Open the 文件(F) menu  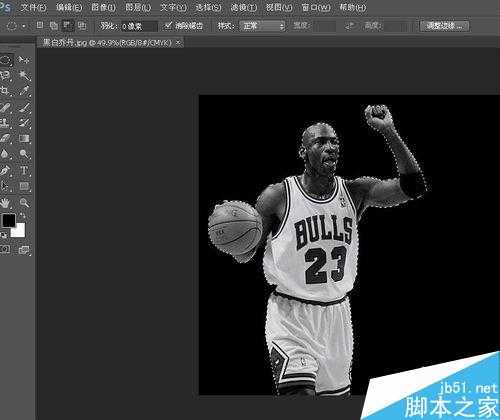(33, 7)
